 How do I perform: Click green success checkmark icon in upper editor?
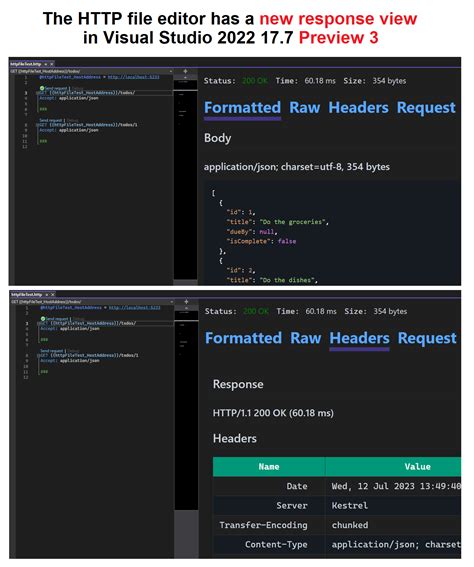tap(42, 88)
